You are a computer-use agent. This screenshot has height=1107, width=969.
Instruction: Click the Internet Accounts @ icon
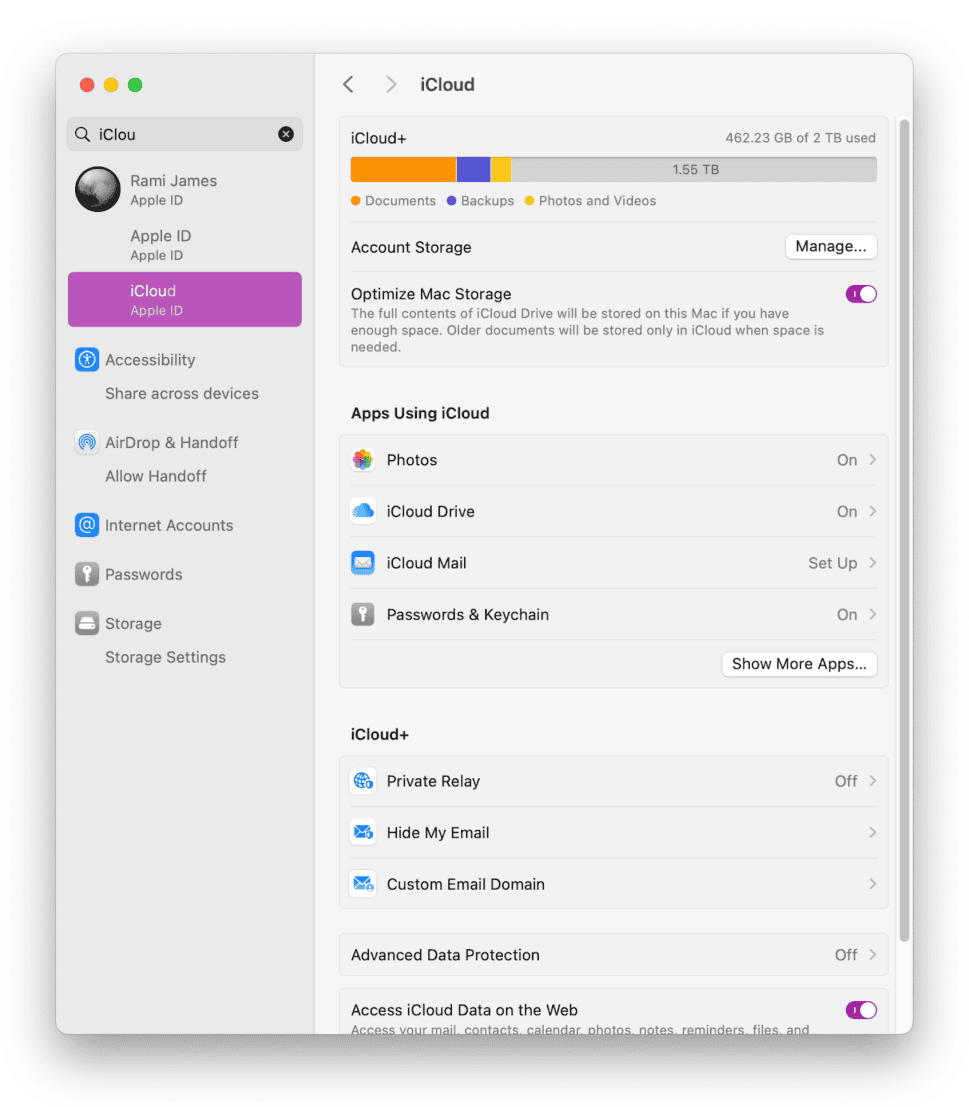click(87, 525)
